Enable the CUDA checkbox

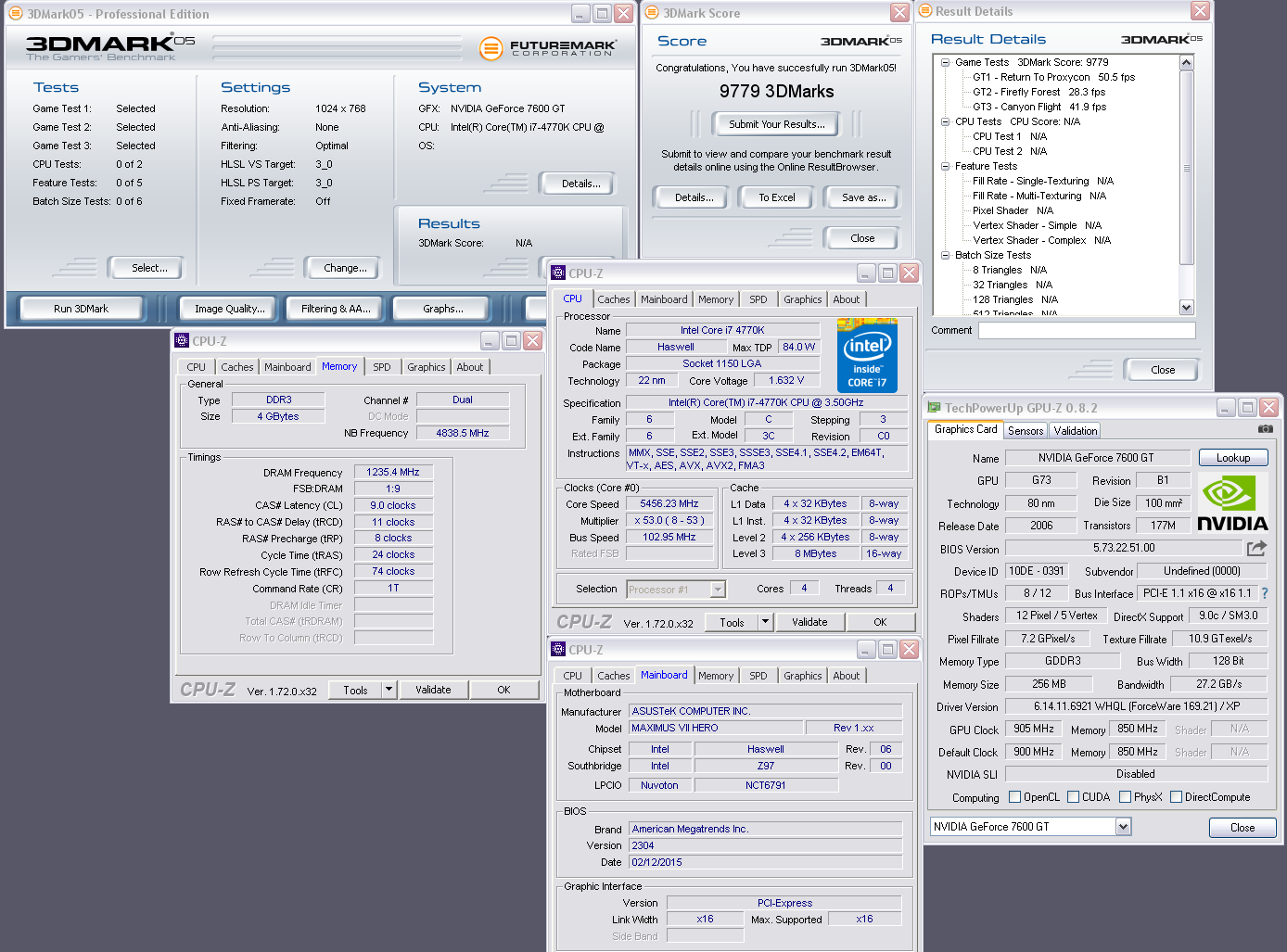(1073, 797)
